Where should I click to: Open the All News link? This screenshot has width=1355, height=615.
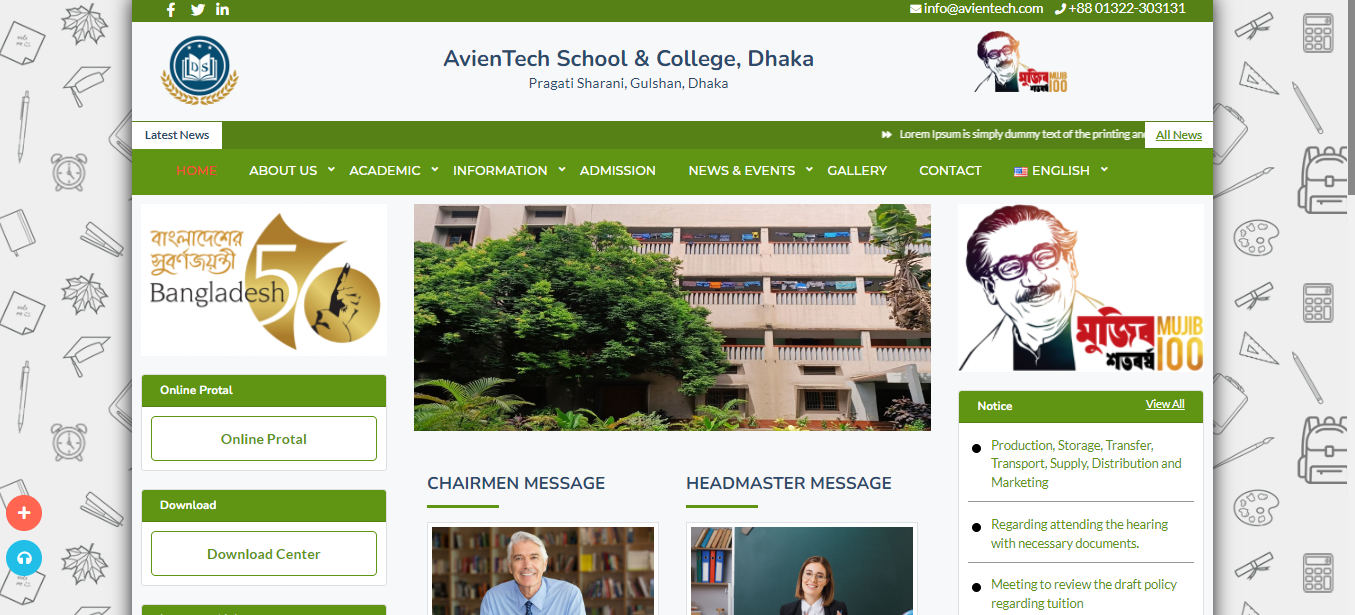click(1179, 135)
